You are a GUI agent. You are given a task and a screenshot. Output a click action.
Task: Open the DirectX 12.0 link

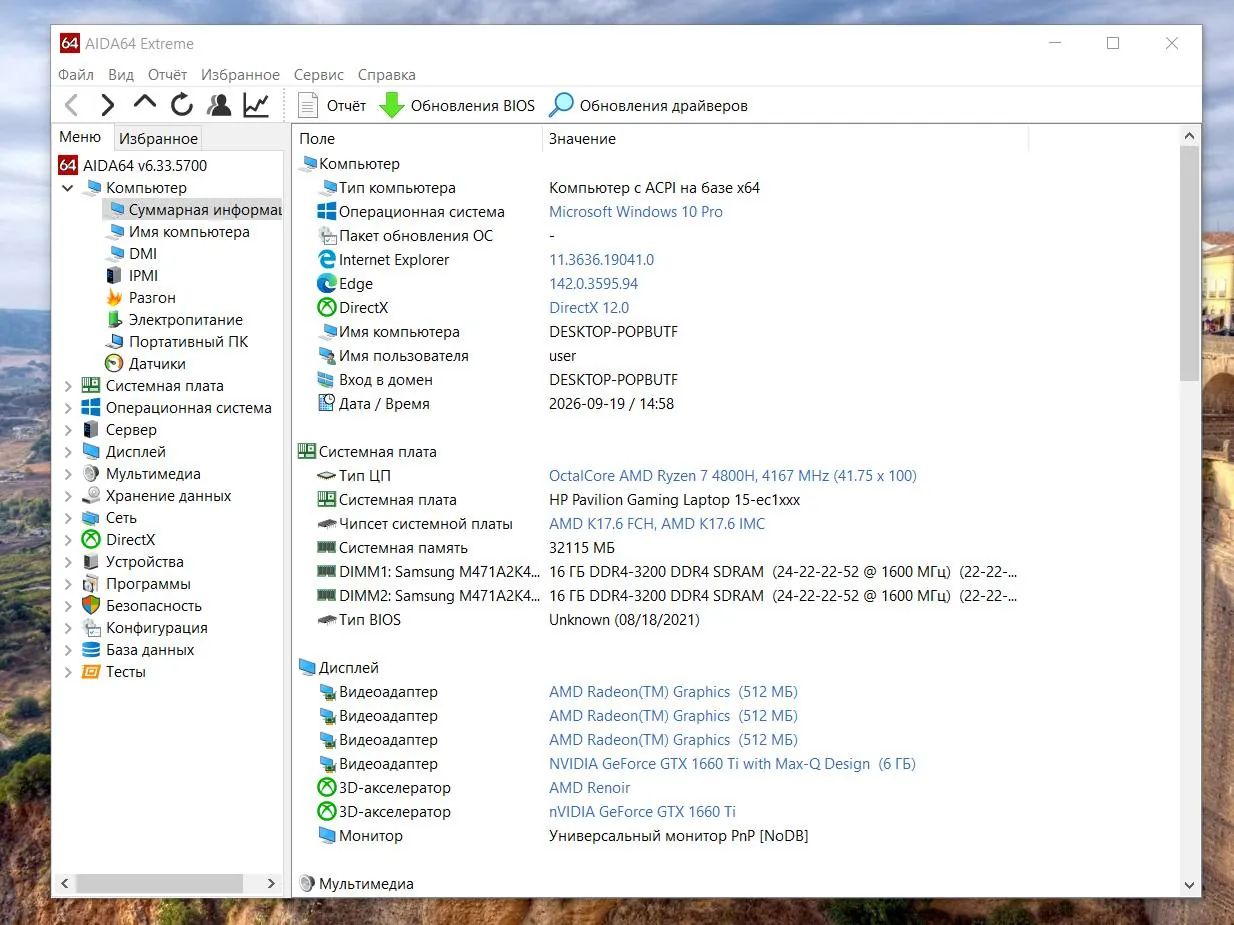point(589,308)
